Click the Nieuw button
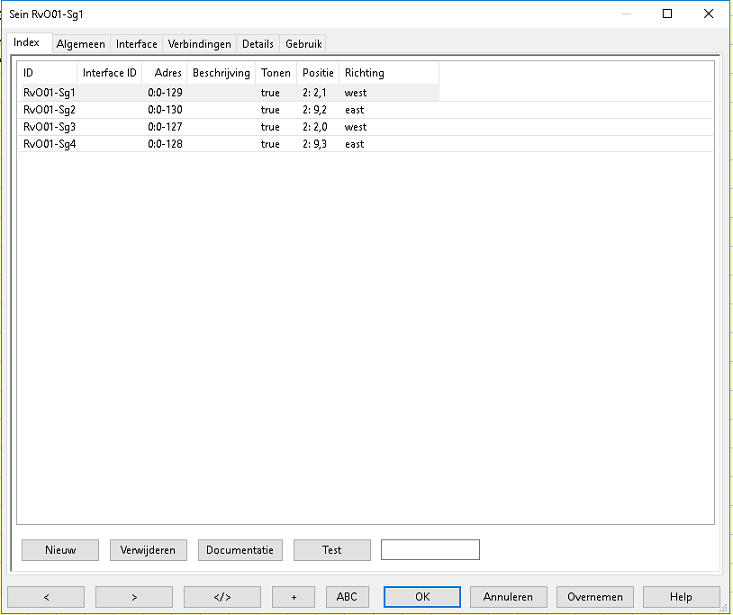Screen dimensions: 733x615 (x=60, y=550)
